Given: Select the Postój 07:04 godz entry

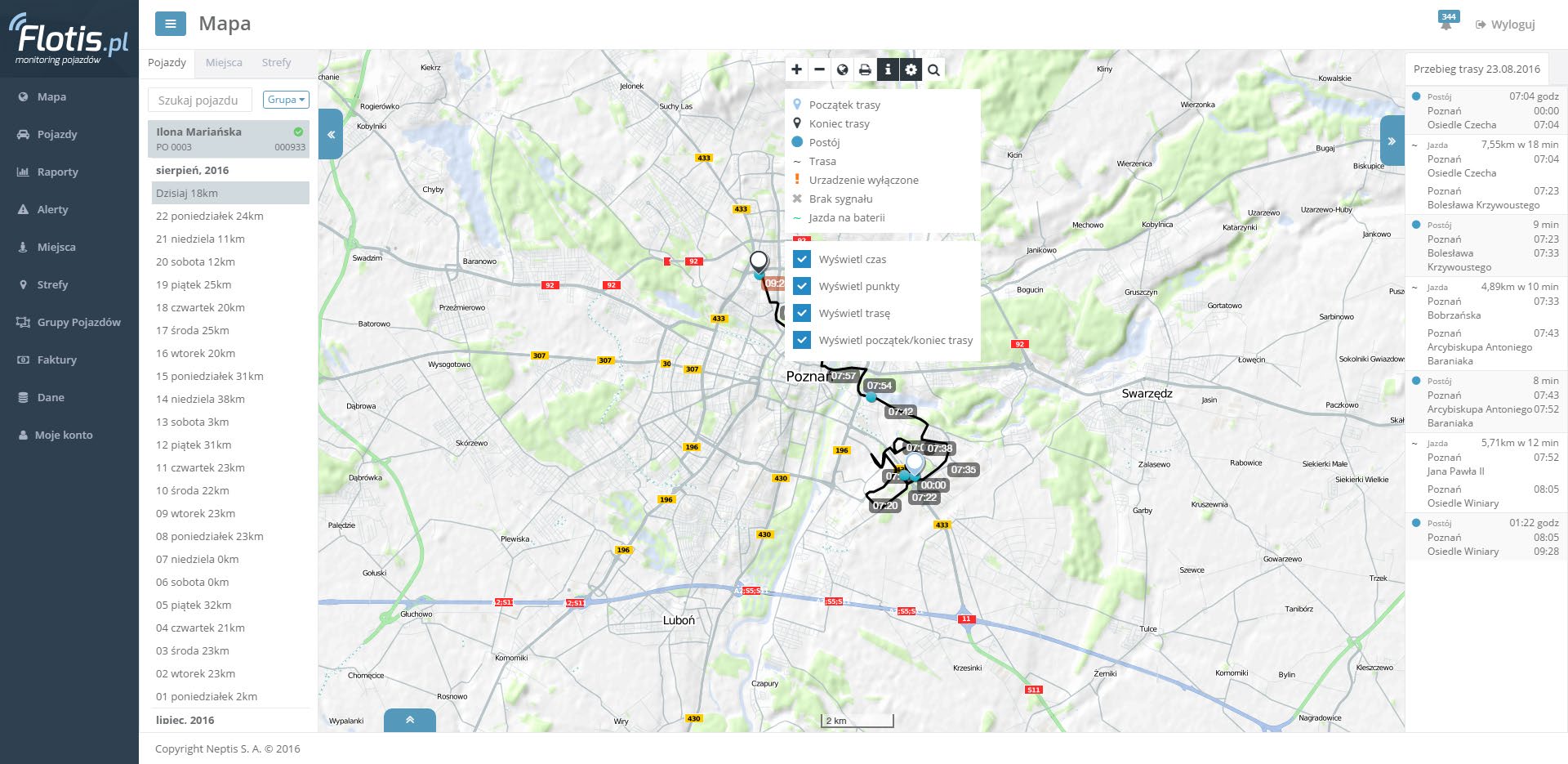Looking at the screenshot, I should [1486, 110].
